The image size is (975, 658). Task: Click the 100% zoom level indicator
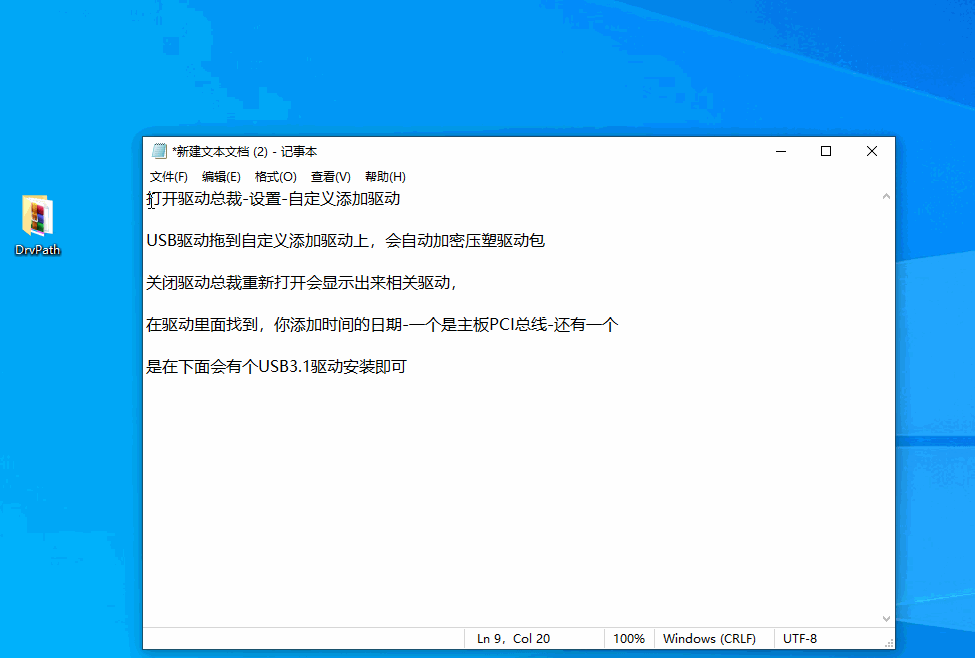pos(629,638)
